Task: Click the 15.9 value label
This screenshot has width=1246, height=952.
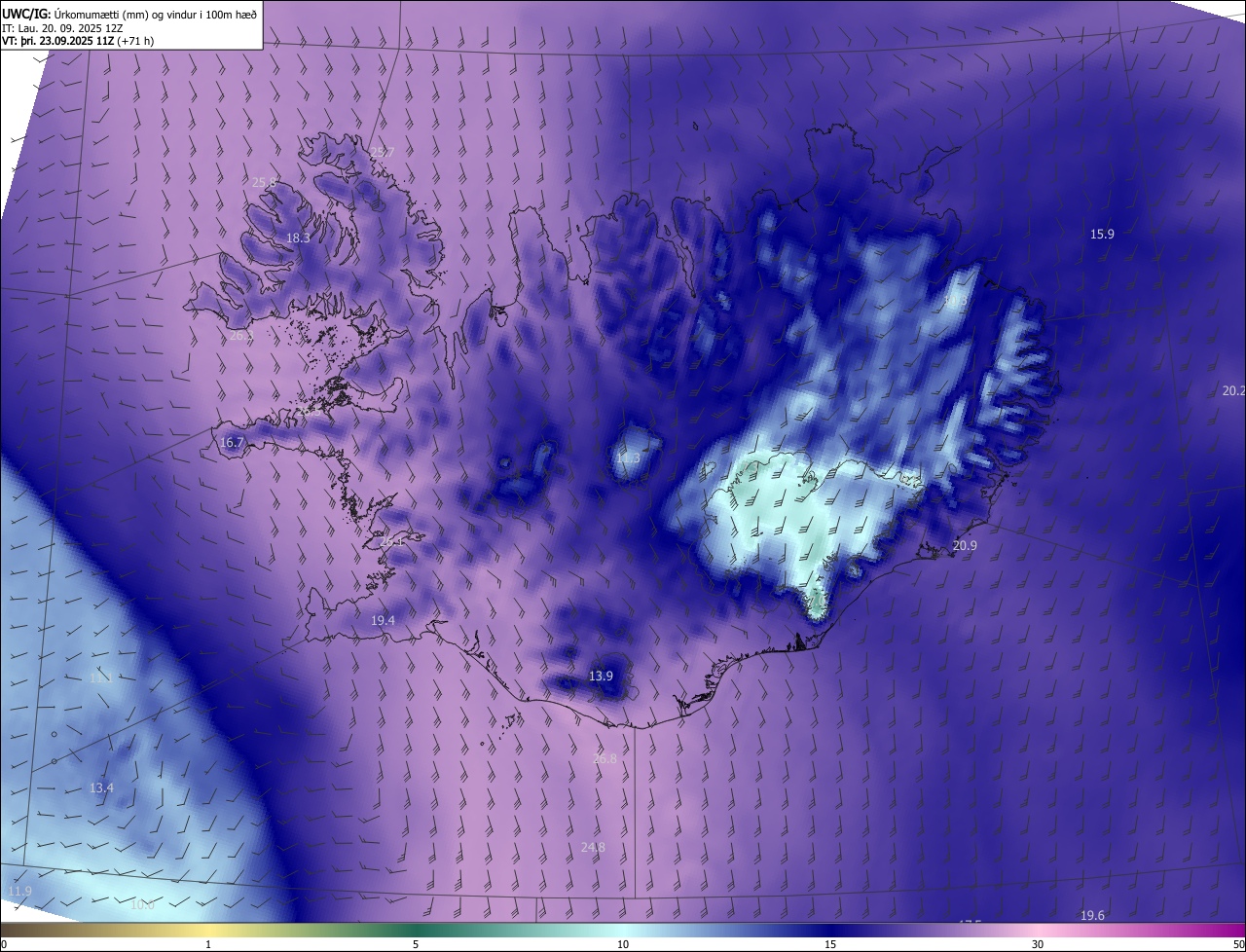Action: (x=1102, y=235)
